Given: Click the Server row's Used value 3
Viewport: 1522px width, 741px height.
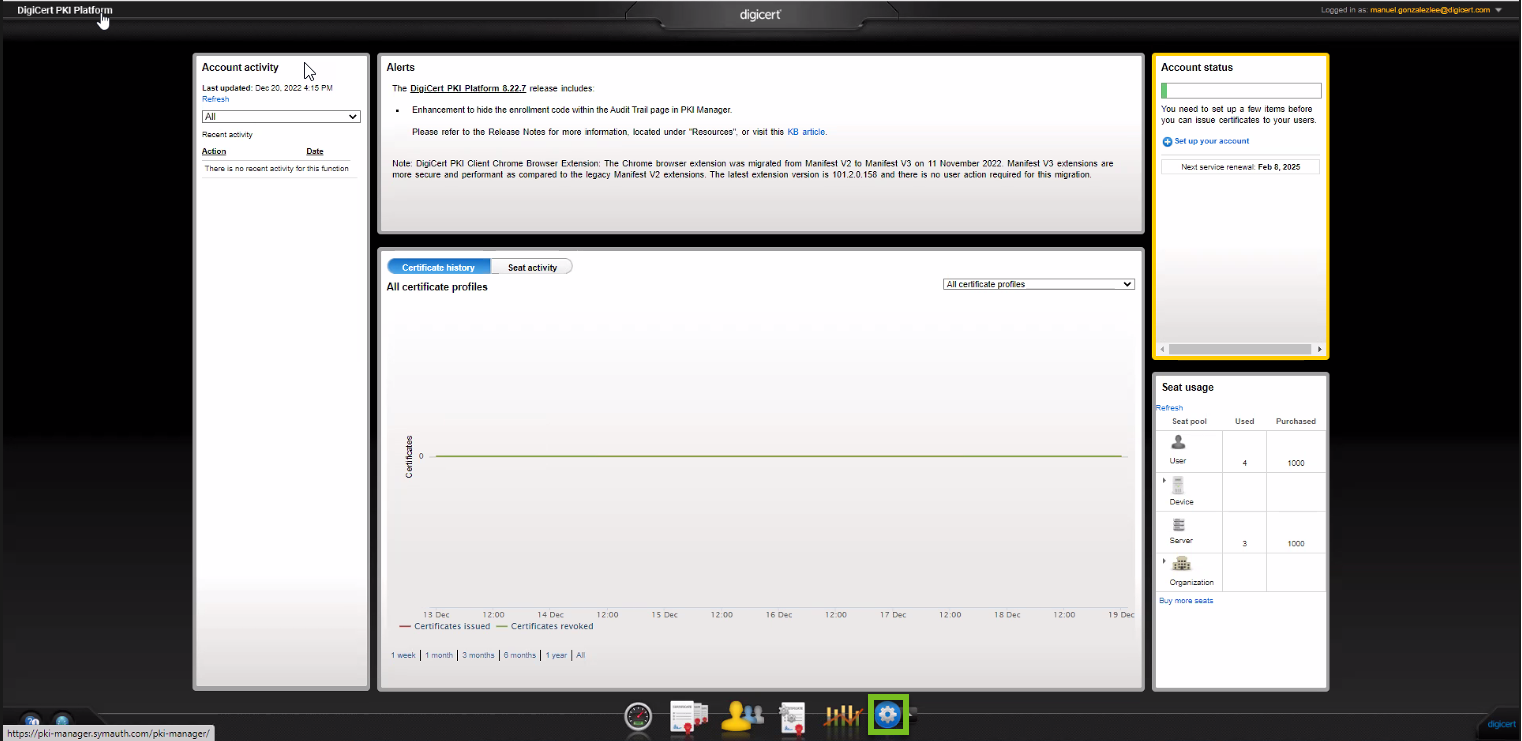Looking at the screenshot, I should (1244, 544).
